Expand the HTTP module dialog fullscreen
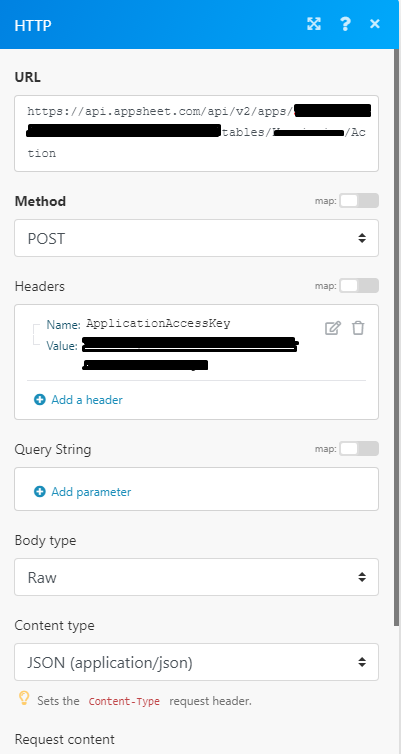The height and width of the screenshot is (754, 401). pos(314,24)
